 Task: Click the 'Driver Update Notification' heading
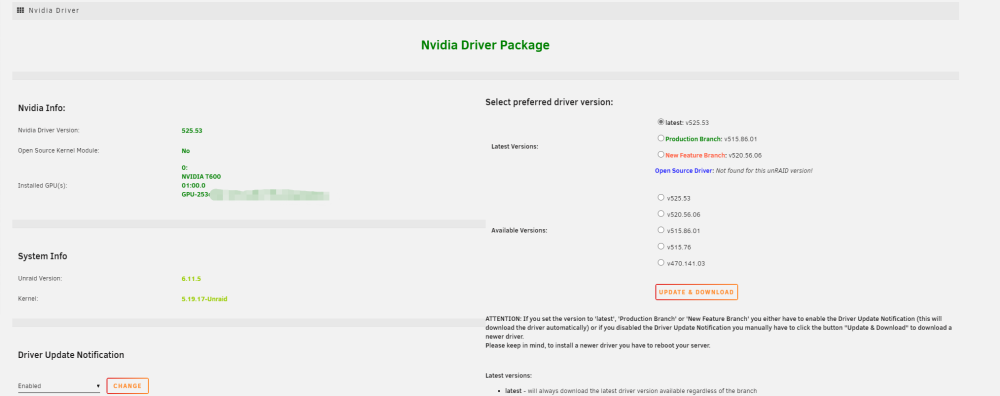(x=71, y=355)
